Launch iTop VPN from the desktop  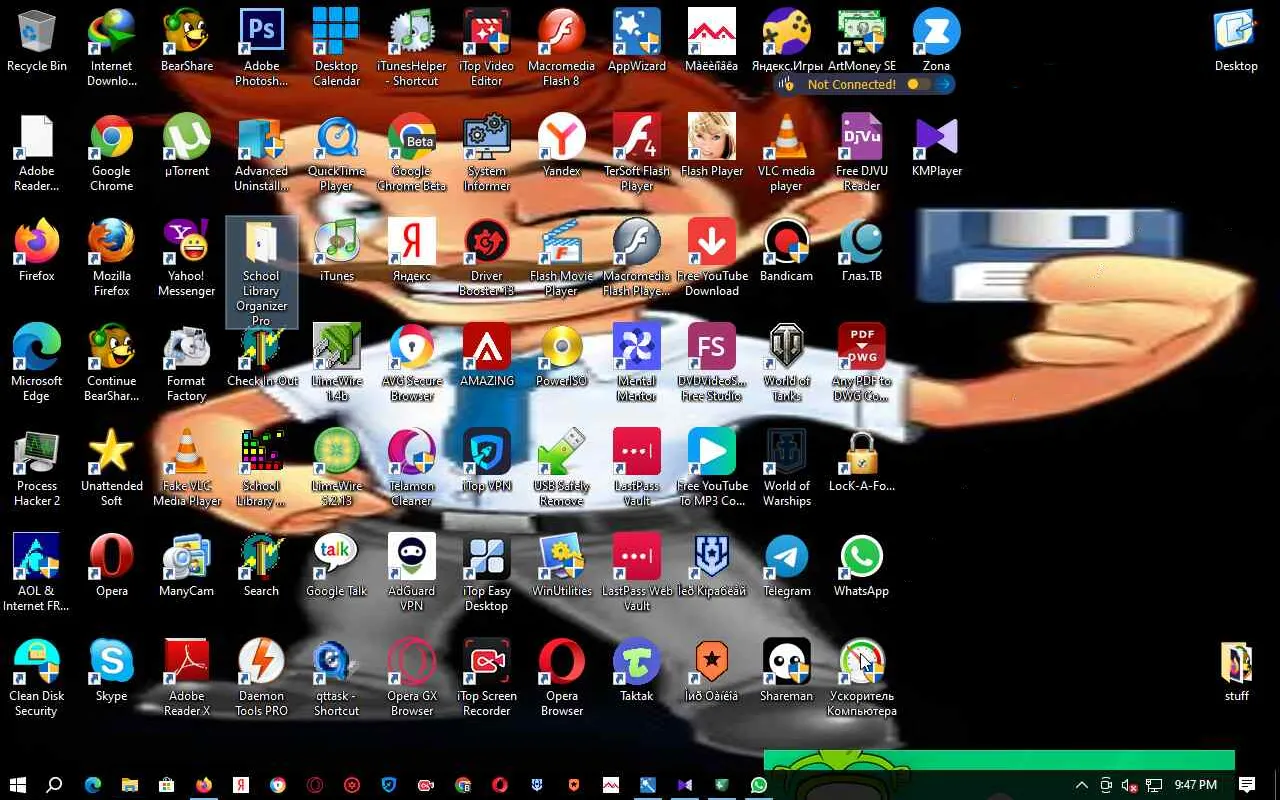click(486, 461)
